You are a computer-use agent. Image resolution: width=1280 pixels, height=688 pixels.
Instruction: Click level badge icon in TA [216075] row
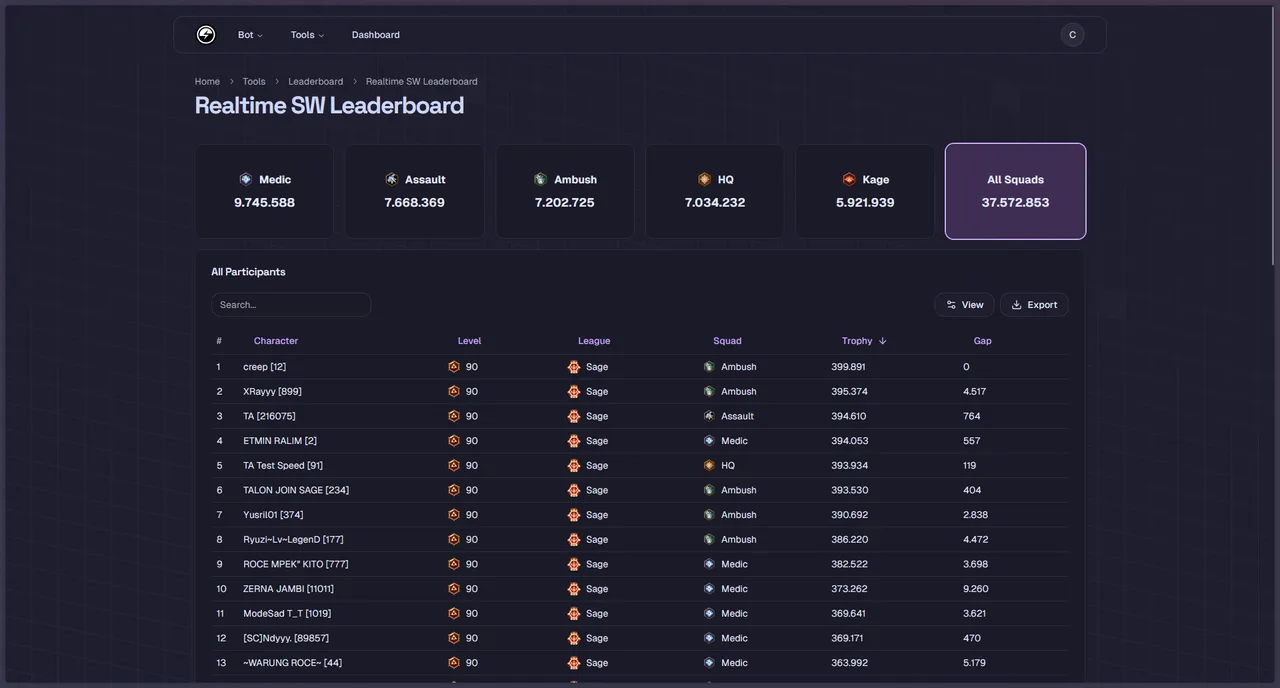(x=454, y=416)
